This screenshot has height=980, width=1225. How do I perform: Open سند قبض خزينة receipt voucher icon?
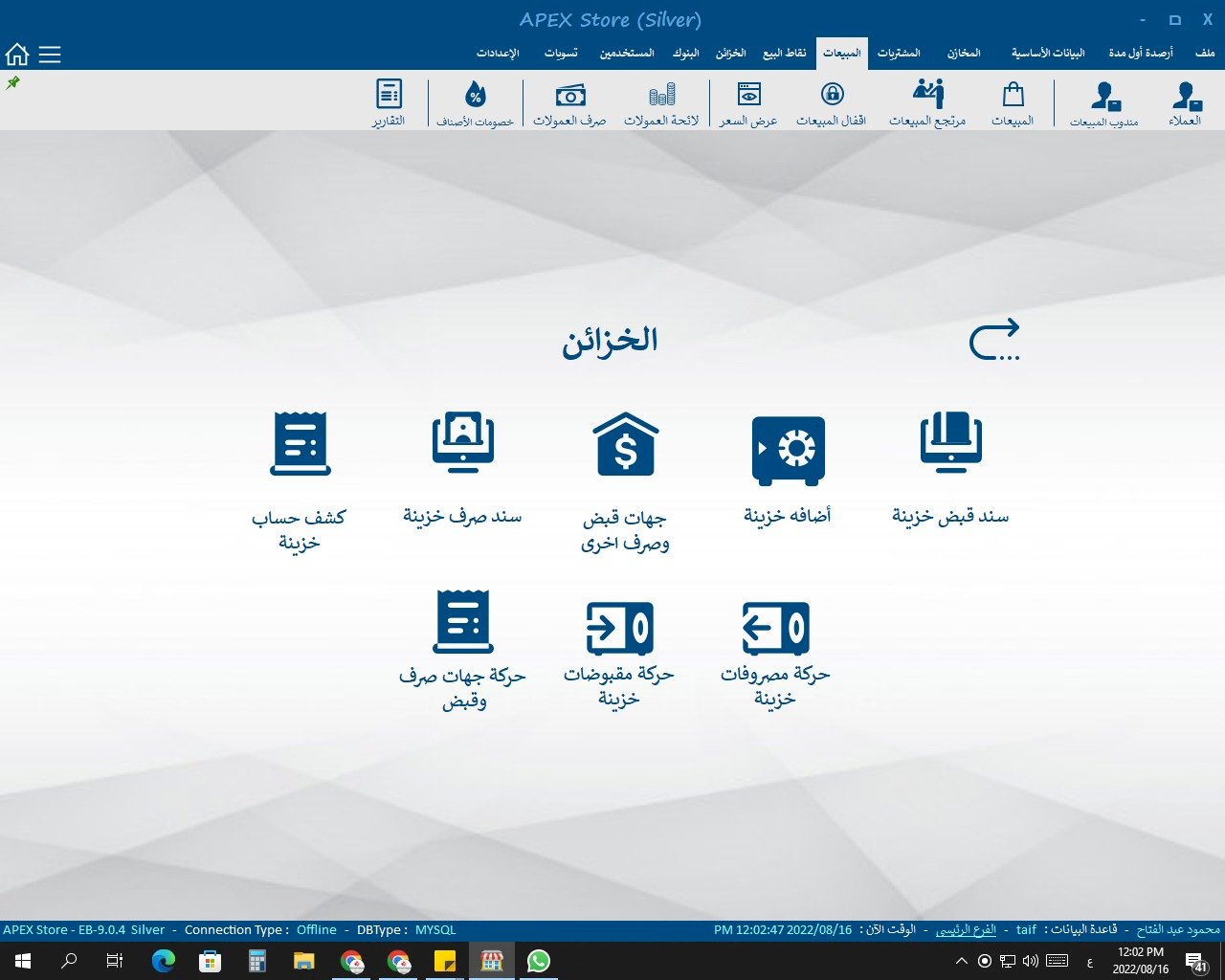pyautogui.click(x=950, y=445)
